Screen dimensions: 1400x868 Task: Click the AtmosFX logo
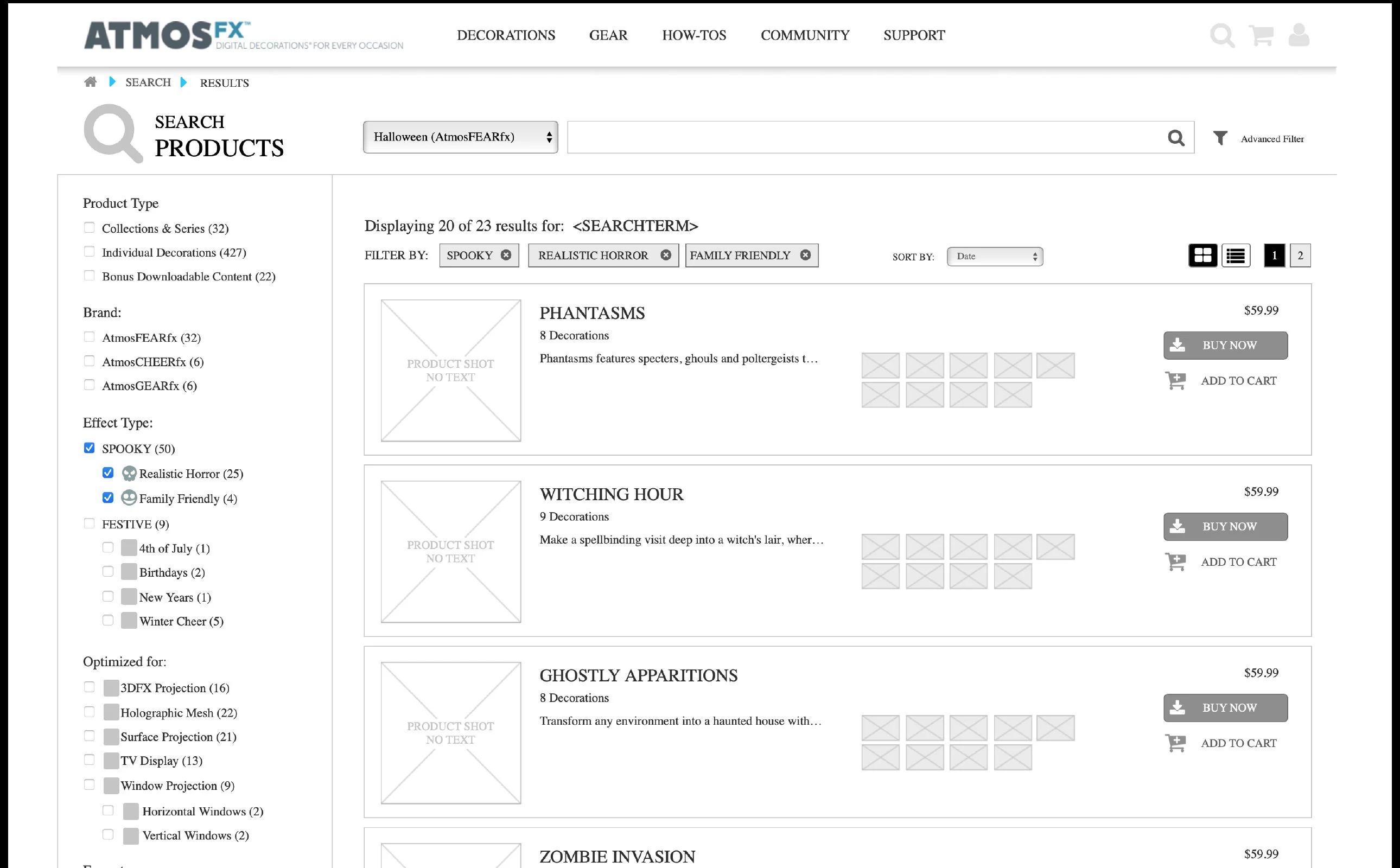244,36
